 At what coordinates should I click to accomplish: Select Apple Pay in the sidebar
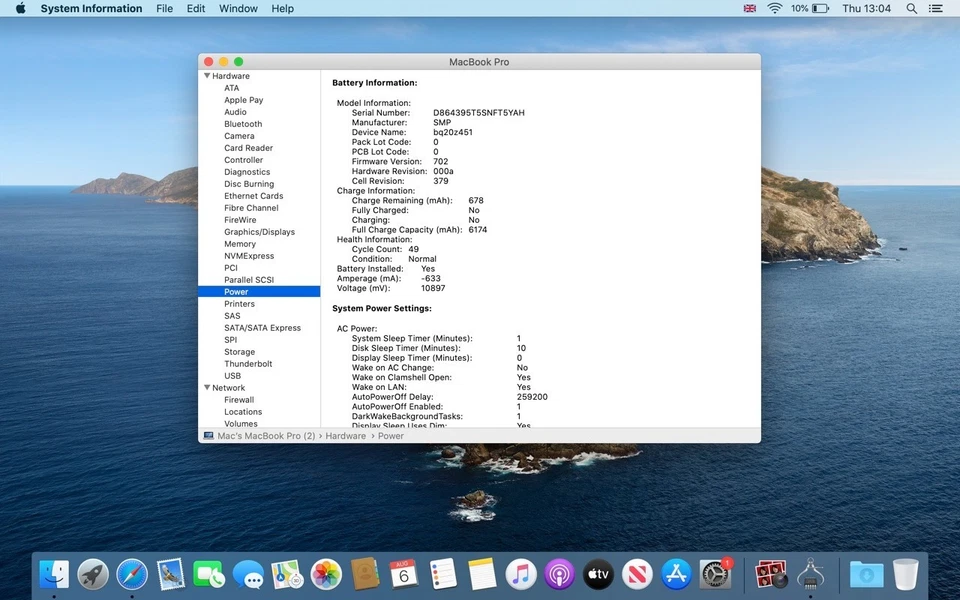tap(244, 100)
